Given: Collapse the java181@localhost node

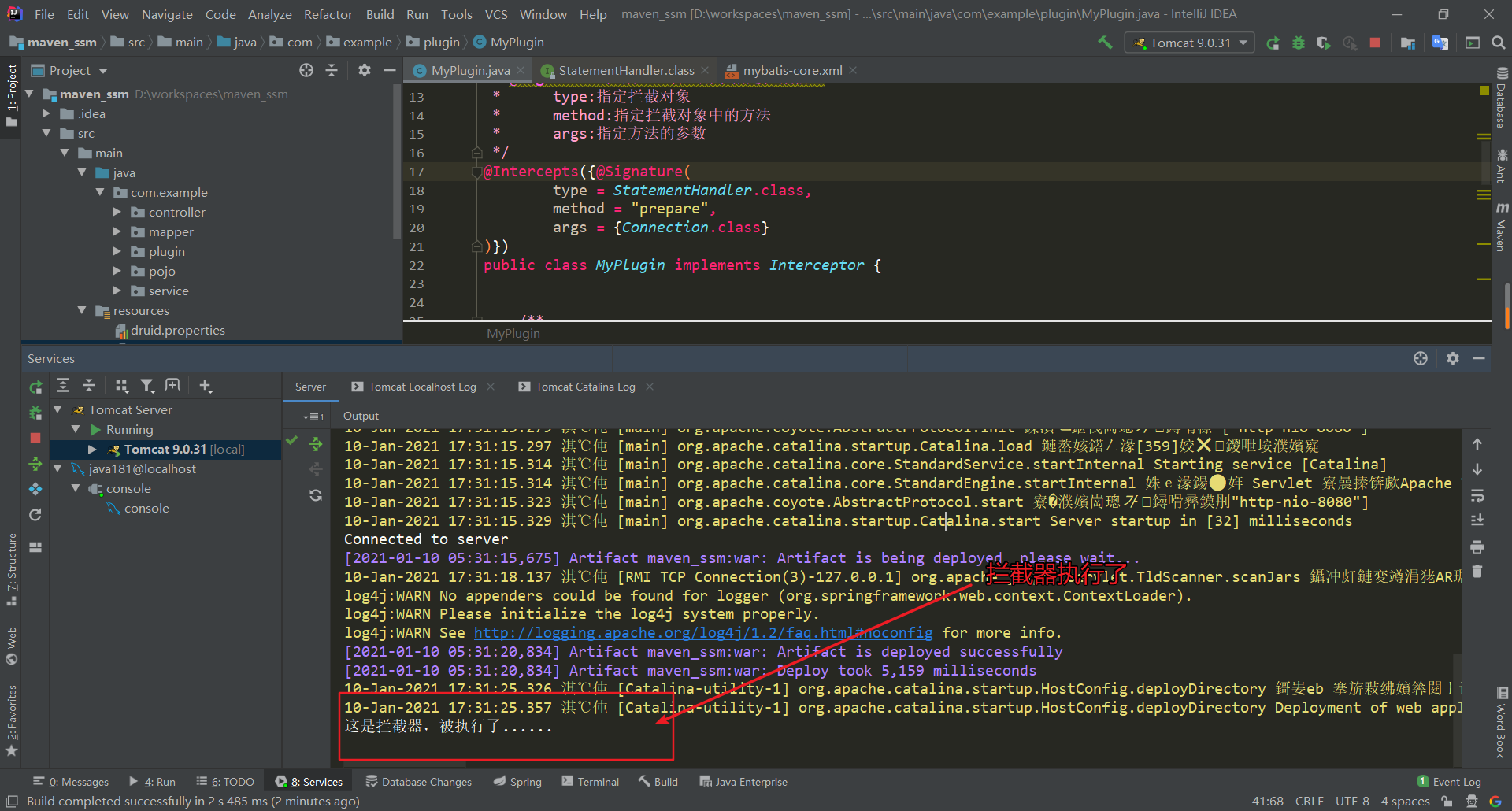Looking at the screenshot, I should click(x=57, y=468).
